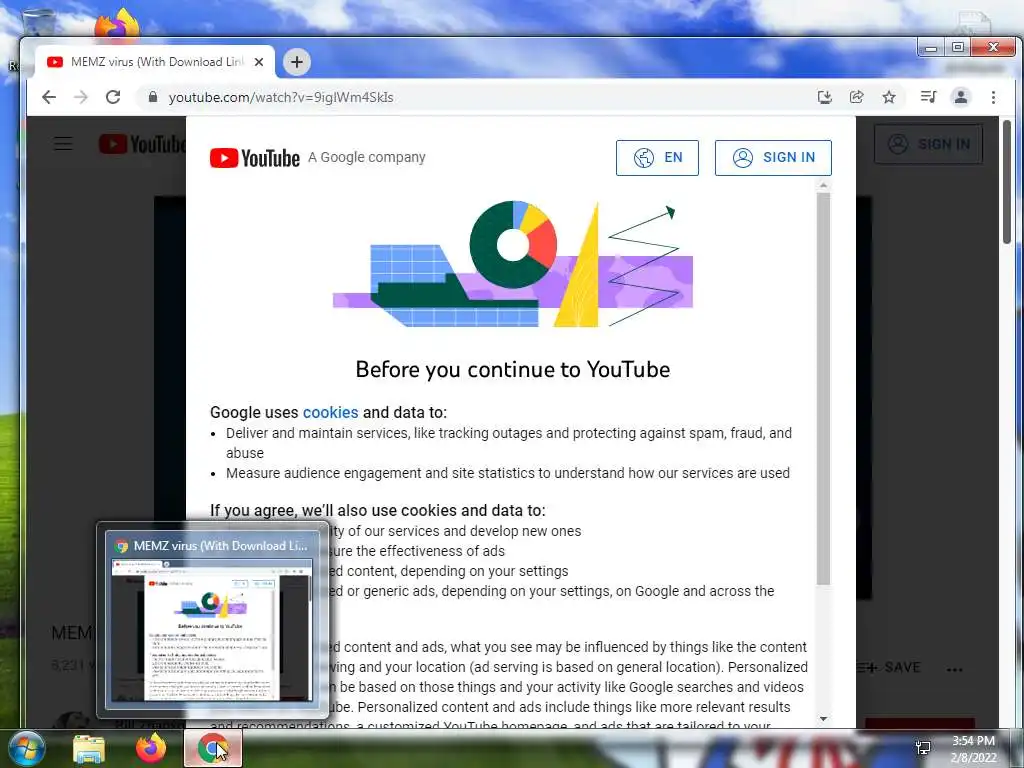Go back using the browser back arrow
The image size is (1024, 768).
[49, 97]
